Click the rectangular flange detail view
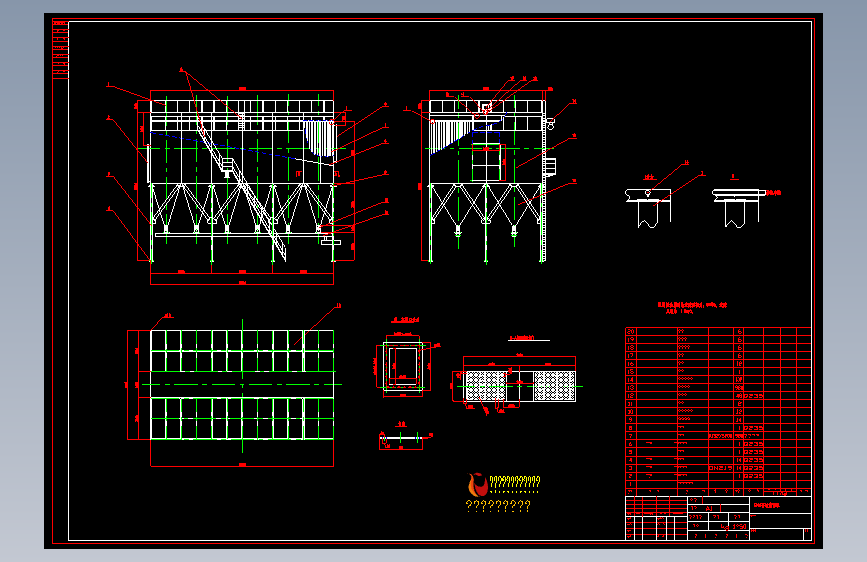Image resolution: width=867 pixels, height=562 pixels. [x=403, y=366]
